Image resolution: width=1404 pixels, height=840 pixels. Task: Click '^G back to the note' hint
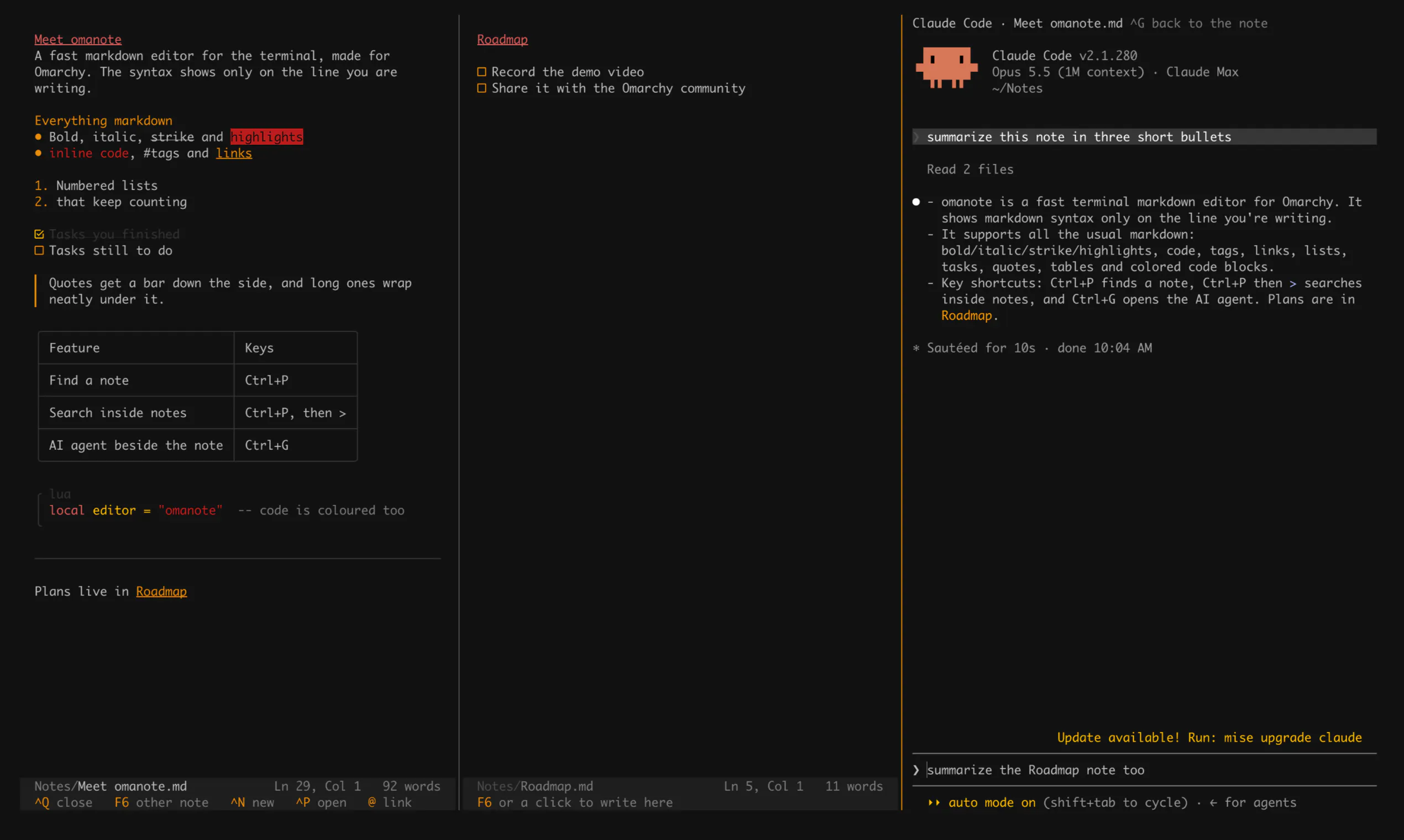tap(1199, 23)
